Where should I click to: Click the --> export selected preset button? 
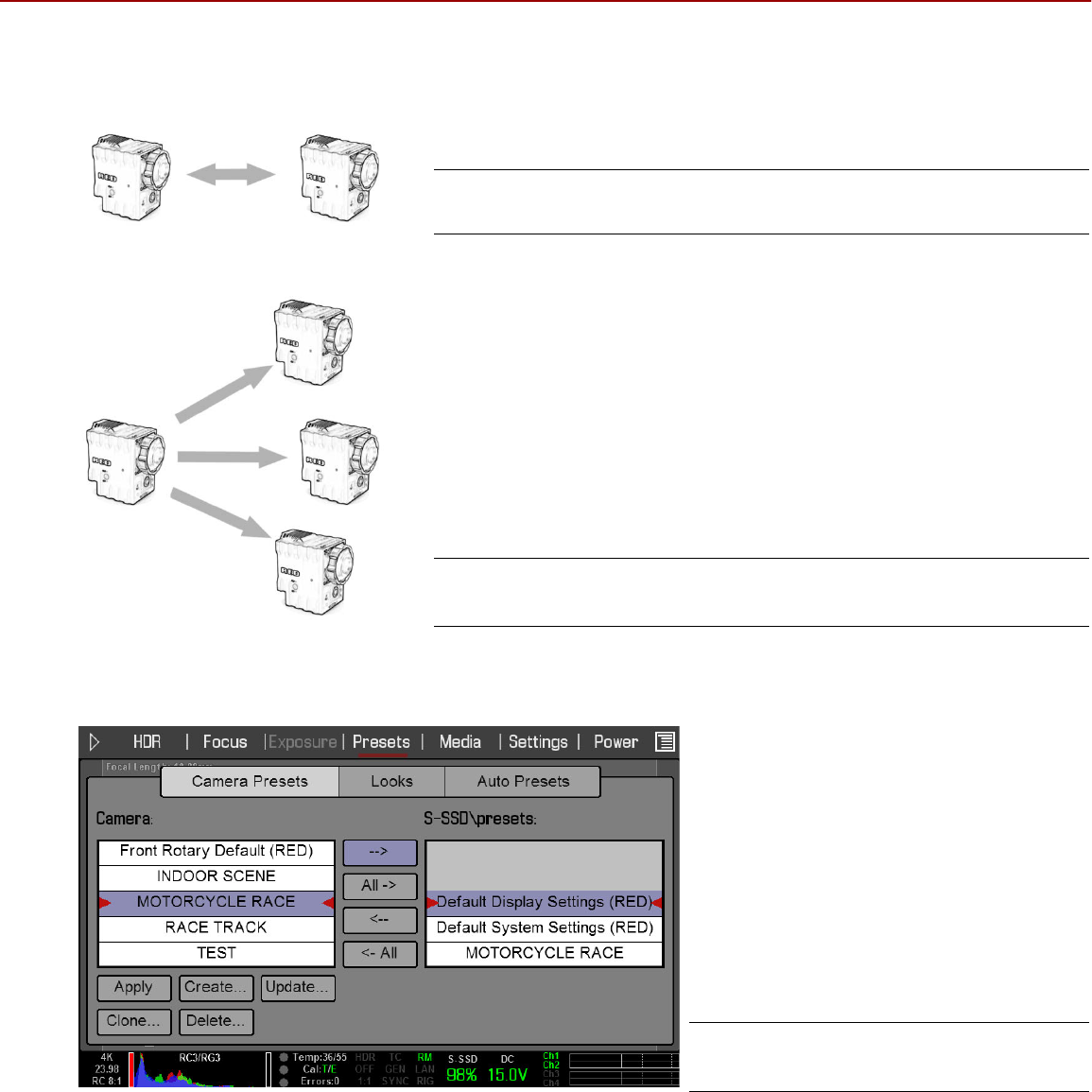click(x=379, y=853)
